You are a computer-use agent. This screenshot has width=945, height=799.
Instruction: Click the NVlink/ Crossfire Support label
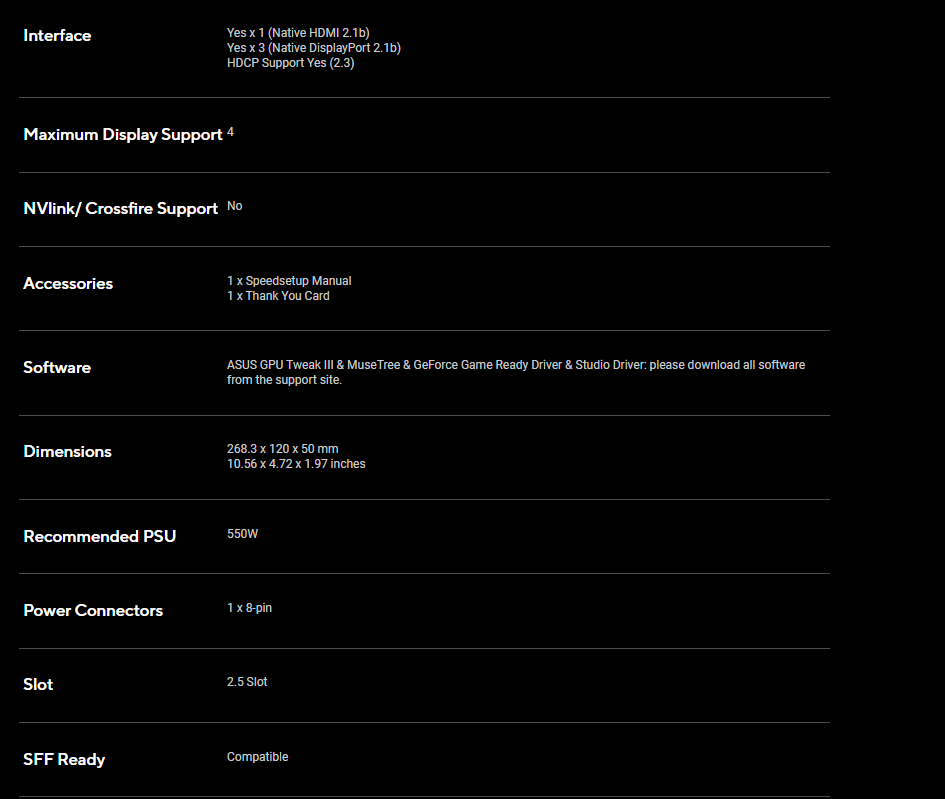click(120, 209)
